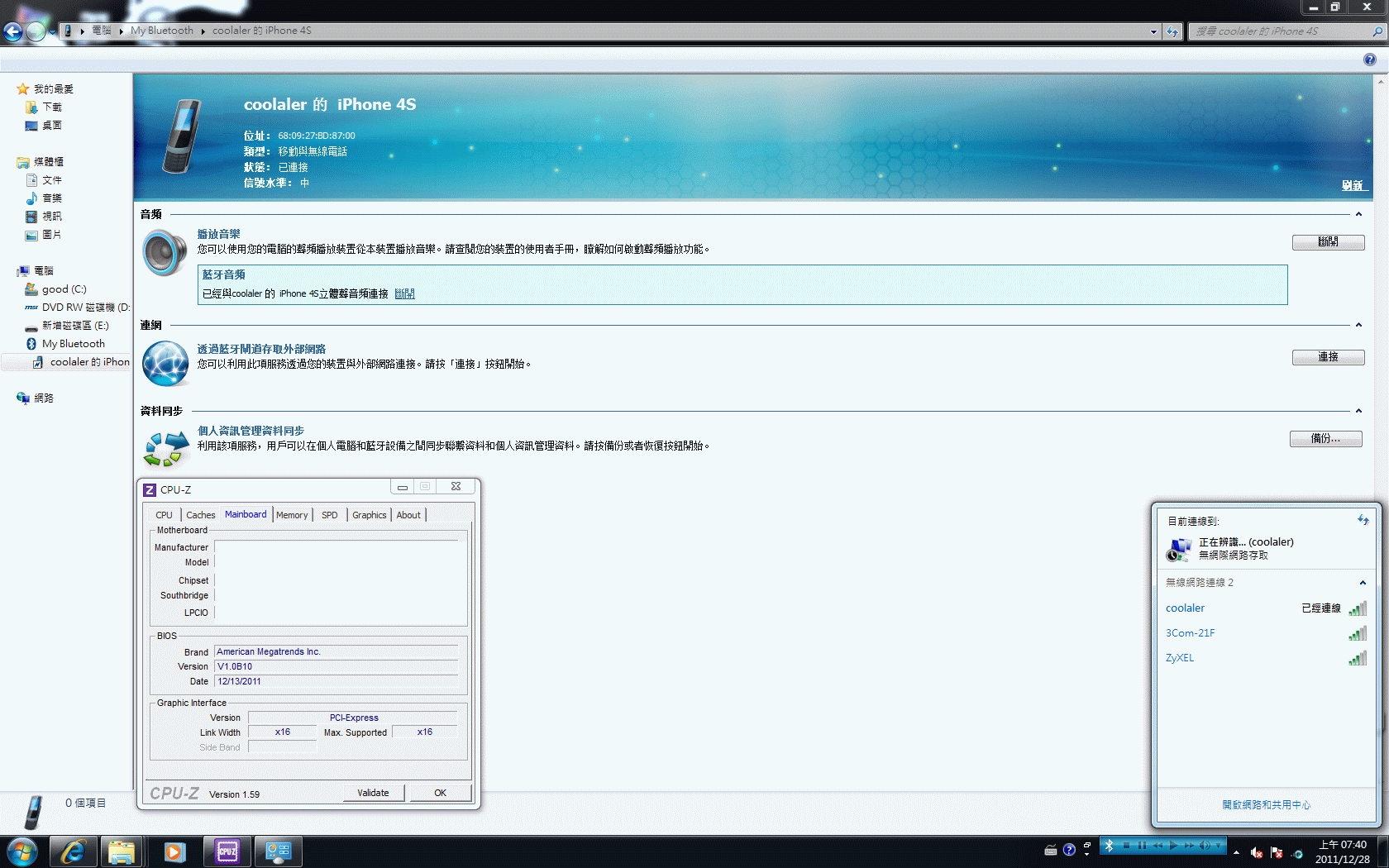Image resolution: width=1389 pixels, height=868 pixels.
Task: Click the 連接 connect button for network access
Action: [x=1328, y=357]
